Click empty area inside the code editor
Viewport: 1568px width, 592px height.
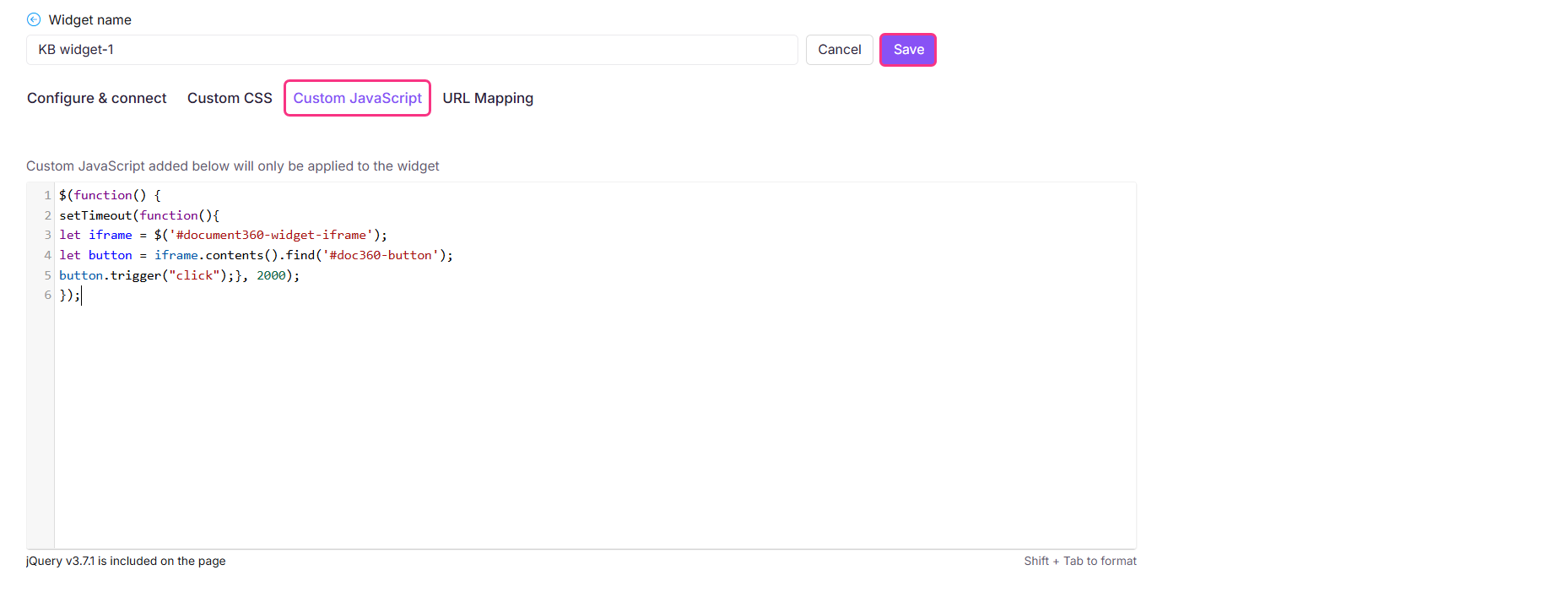point(591,422)
